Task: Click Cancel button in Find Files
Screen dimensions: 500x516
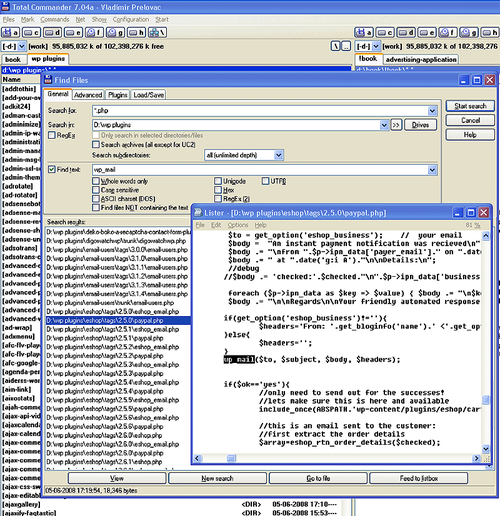Action: tap(470, 120)
